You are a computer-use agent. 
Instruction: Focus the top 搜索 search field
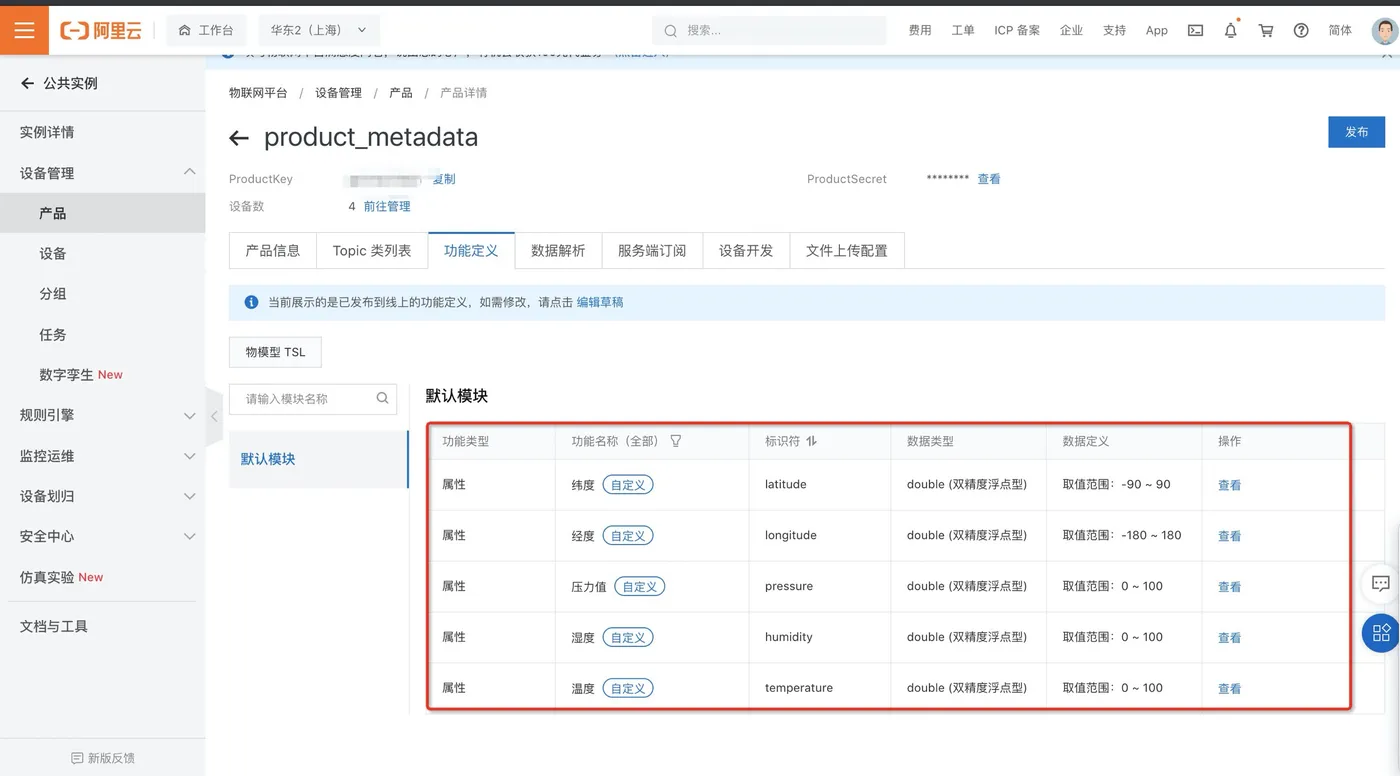(x=769, y=31)
